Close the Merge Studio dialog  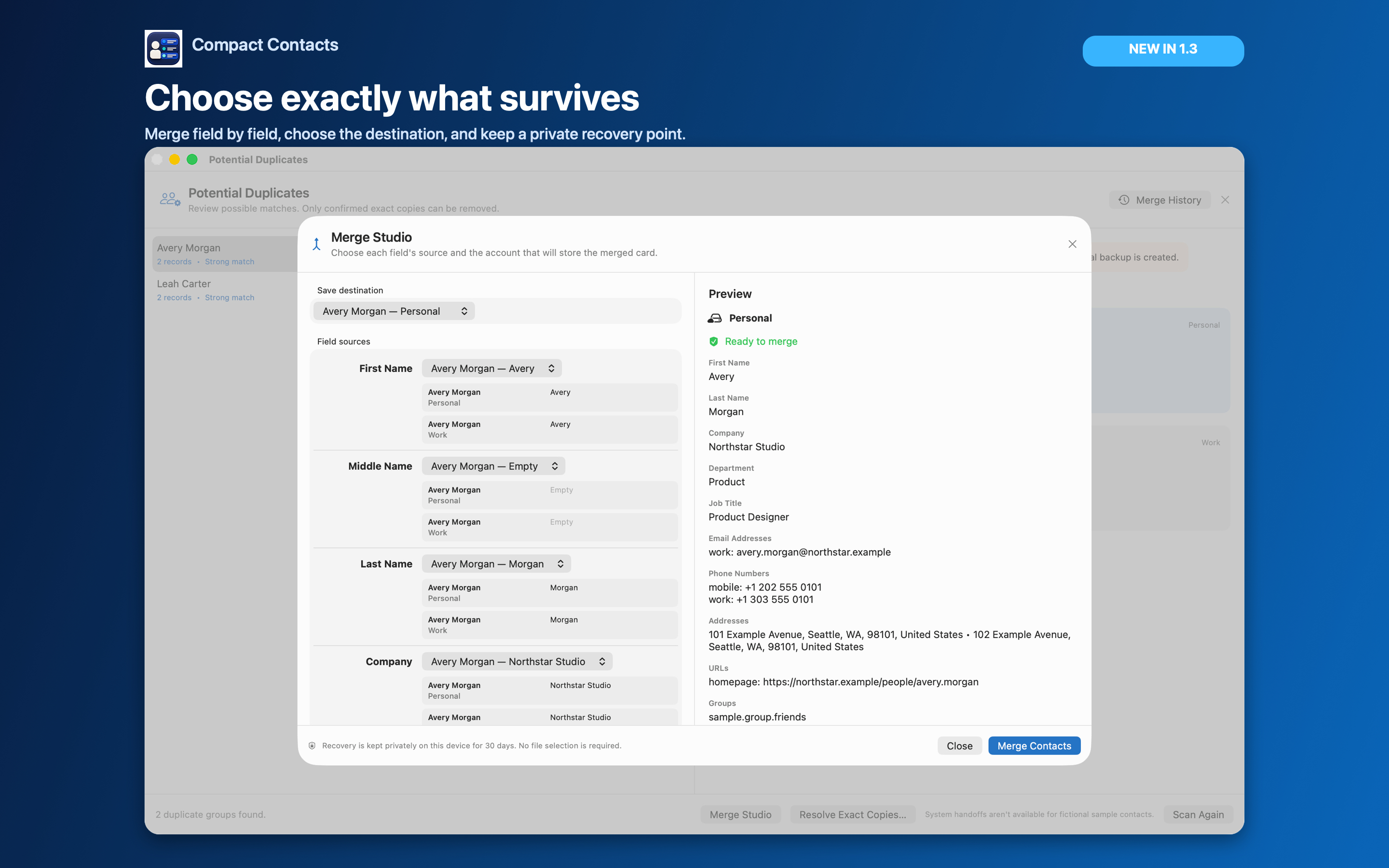pyautogui.click(x=1072, y=244)
